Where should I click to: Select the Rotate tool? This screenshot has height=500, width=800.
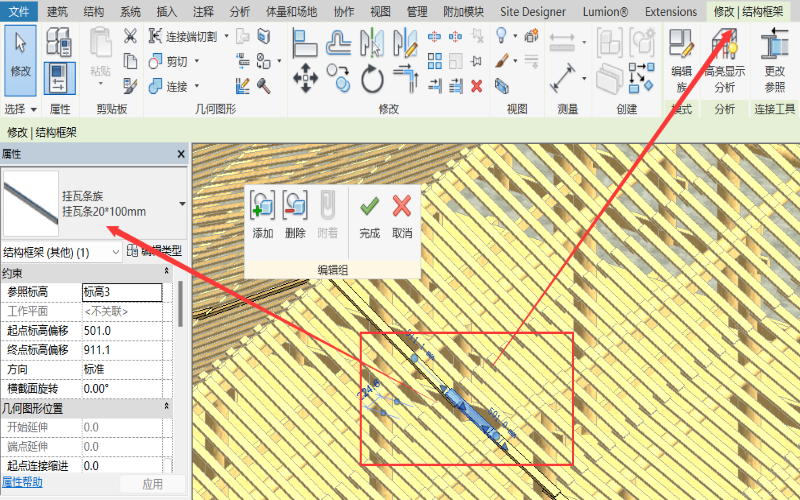pyautogui.click(x=372, y=78)
